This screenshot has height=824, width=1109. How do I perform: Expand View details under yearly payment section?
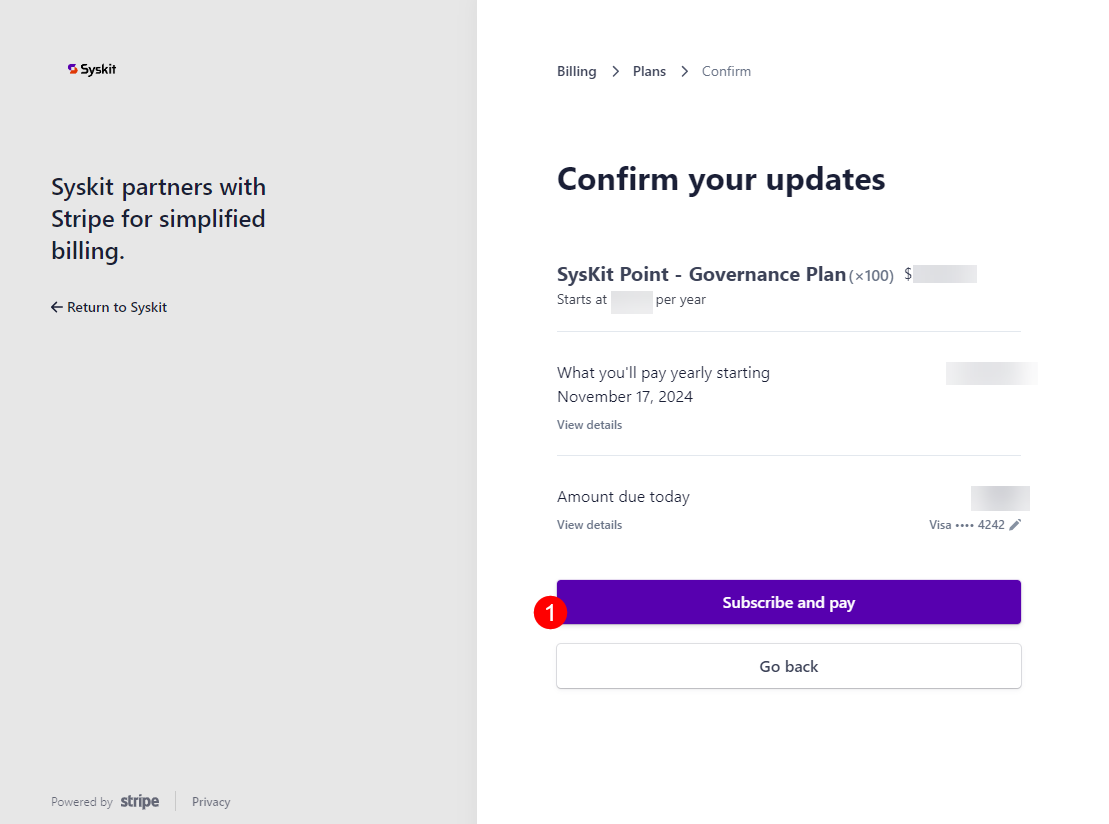pyautogui.click(x=589, y=424)
